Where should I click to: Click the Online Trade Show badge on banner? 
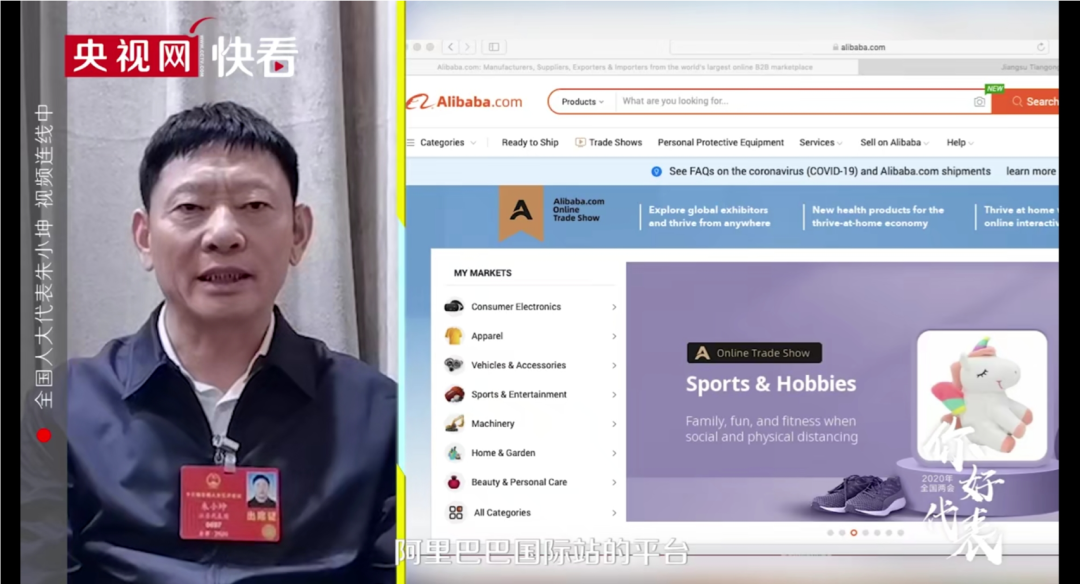754,353
